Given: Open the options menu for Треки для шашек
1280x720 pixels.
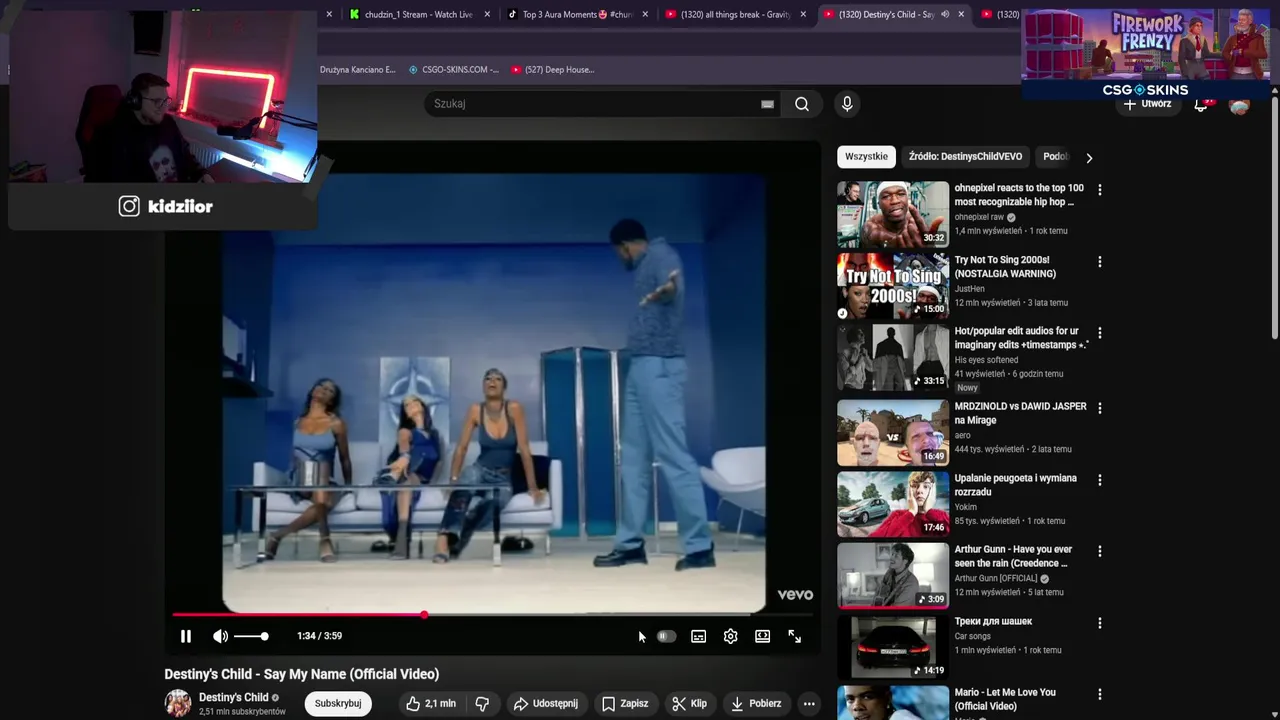Looking at the screenshot, I should [1099, 623].
